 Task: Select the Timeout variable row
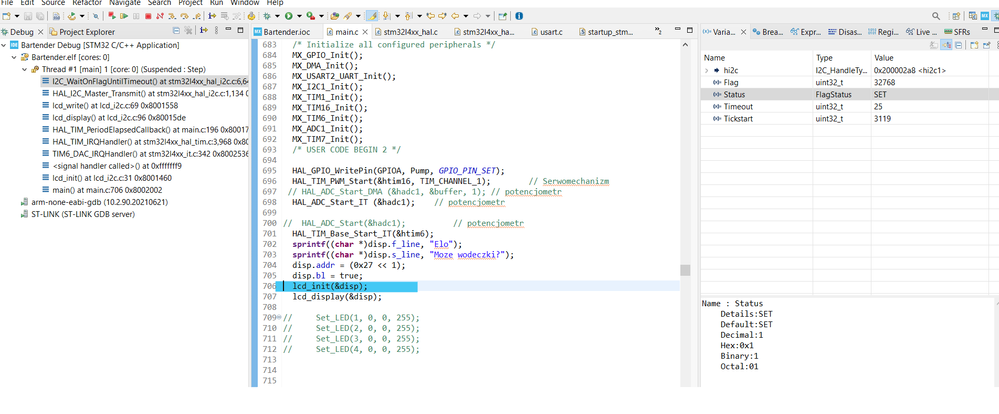point(738,106)
